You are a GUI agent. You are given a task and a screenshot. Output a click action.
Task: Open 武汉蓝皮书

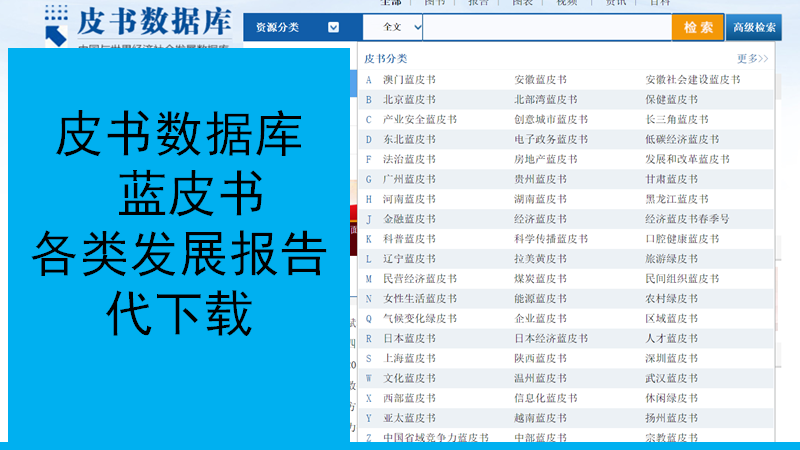pos(671,378)
